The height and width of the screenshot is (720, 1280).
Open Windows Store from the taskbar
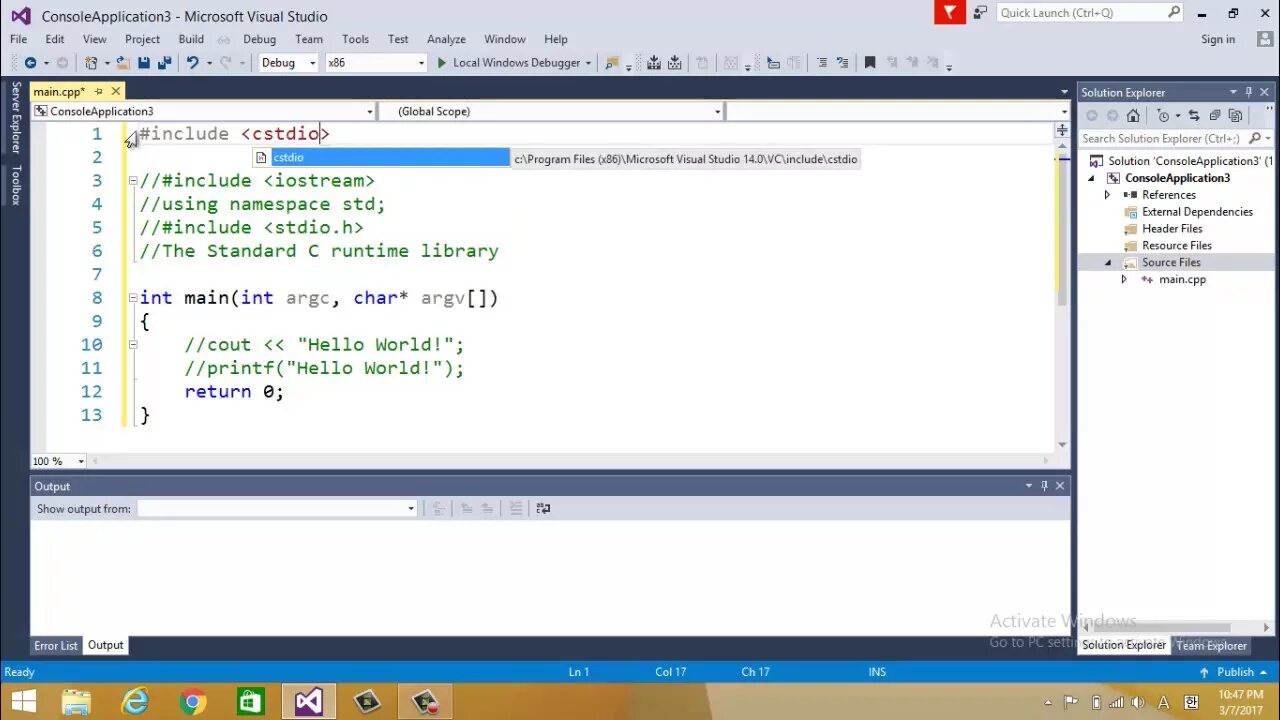click(x=251, y=702)
